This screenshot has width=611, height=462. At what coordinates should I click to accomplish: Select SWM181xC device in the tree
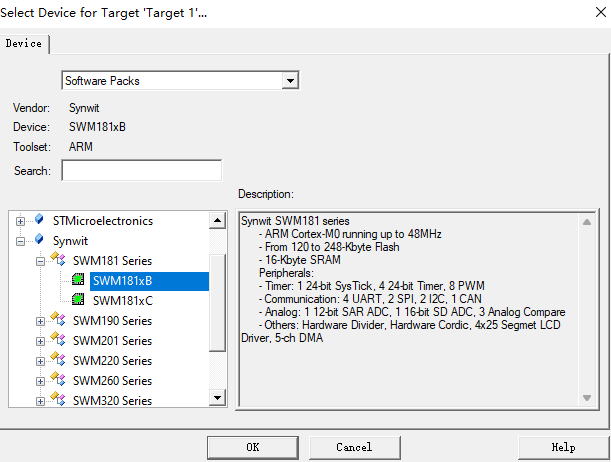coord(121,300)
